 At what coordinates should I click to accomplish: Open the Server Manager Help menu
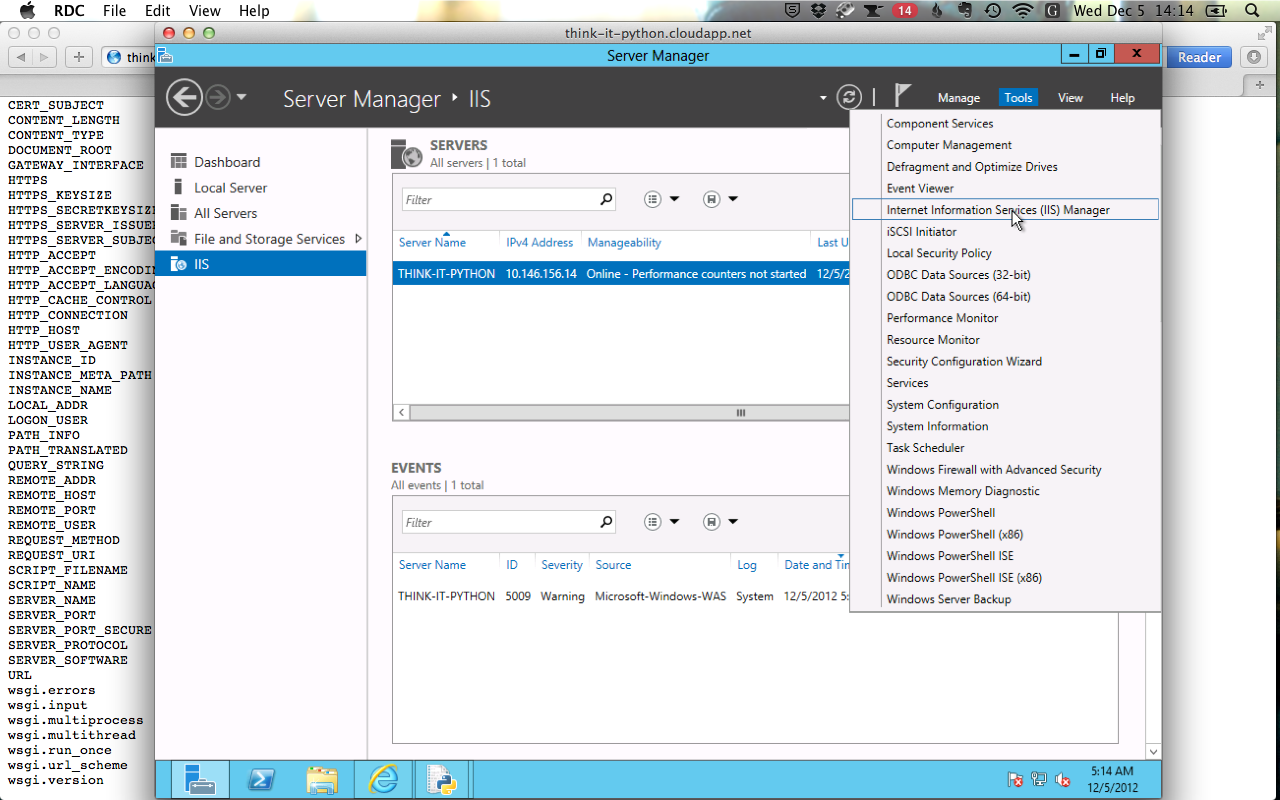[x=1122, y=98]
